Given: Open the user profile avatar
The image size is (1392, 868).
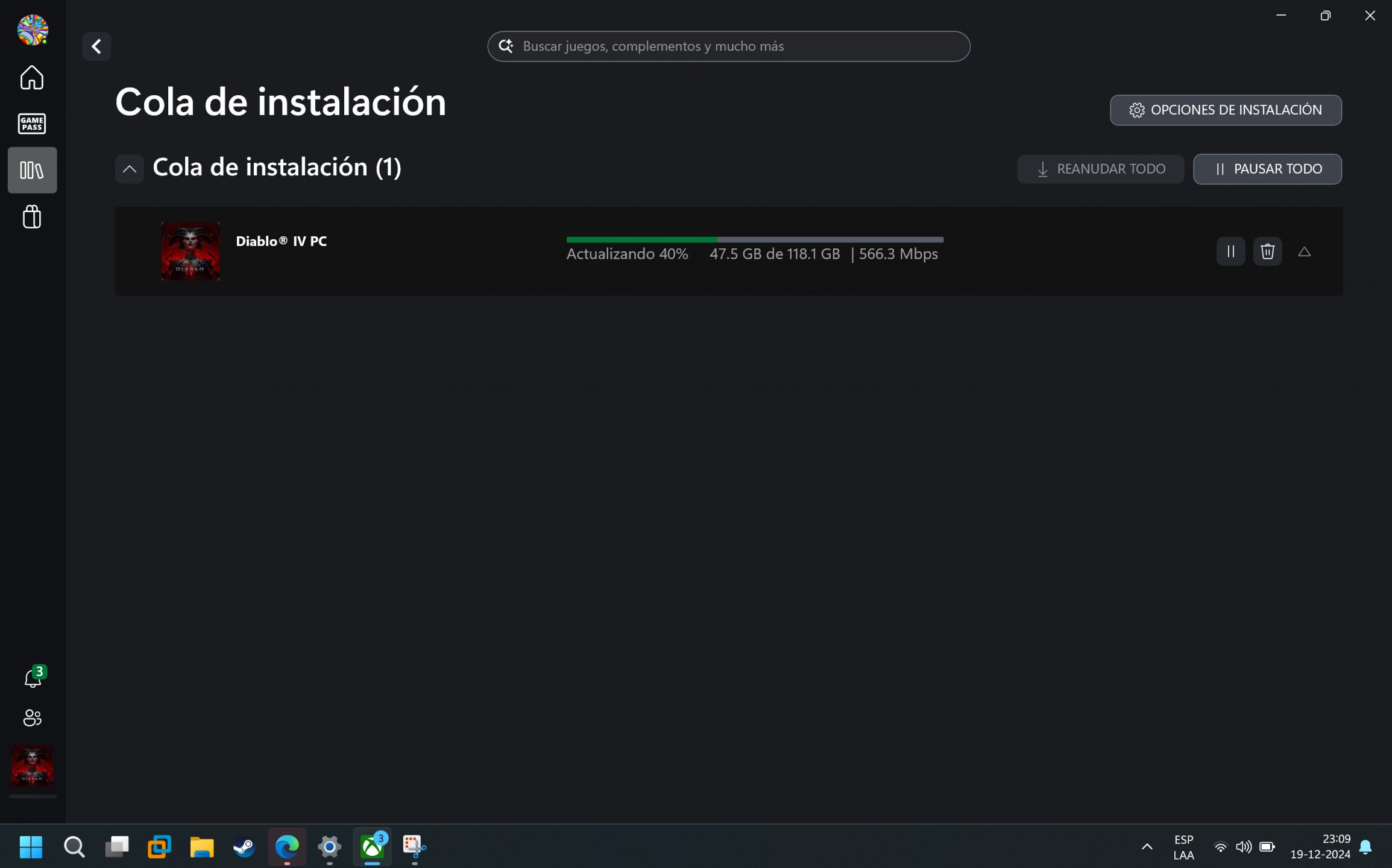Looking at the screenshot, I should tap(33, 30).
